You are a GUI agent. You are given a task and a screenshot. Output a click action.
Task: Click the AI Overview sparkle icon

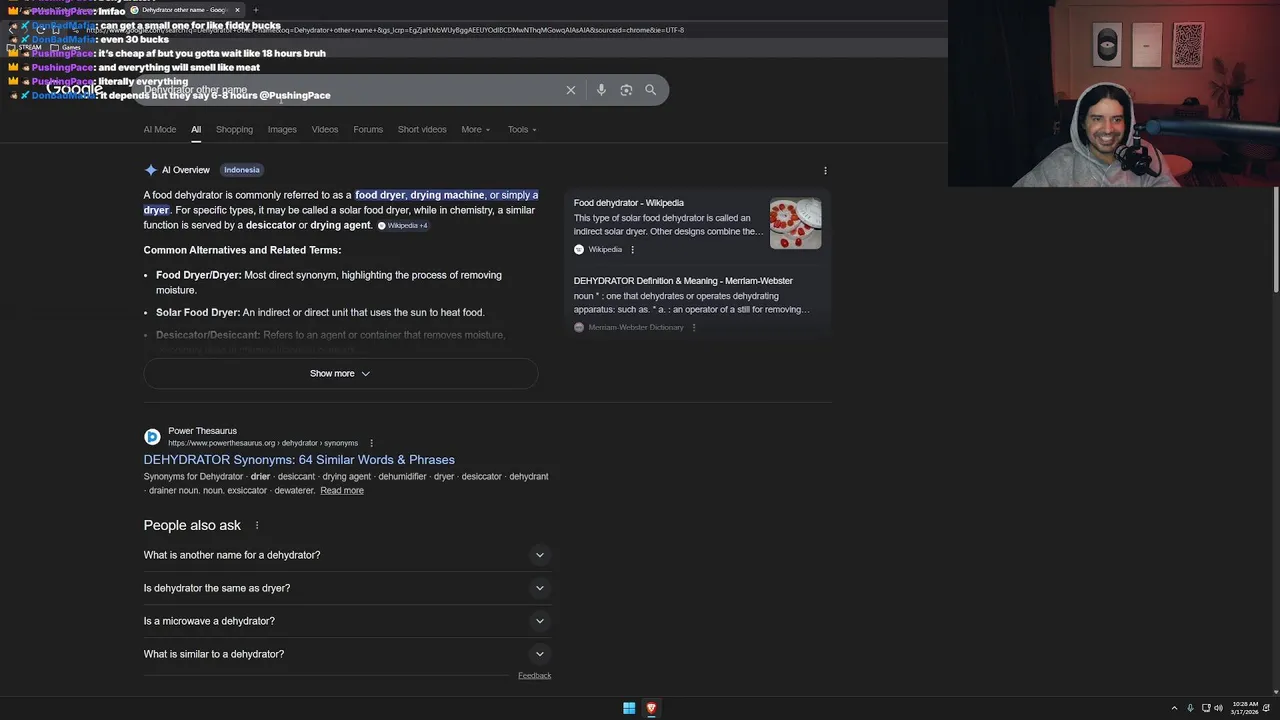[x=150, y=170]
